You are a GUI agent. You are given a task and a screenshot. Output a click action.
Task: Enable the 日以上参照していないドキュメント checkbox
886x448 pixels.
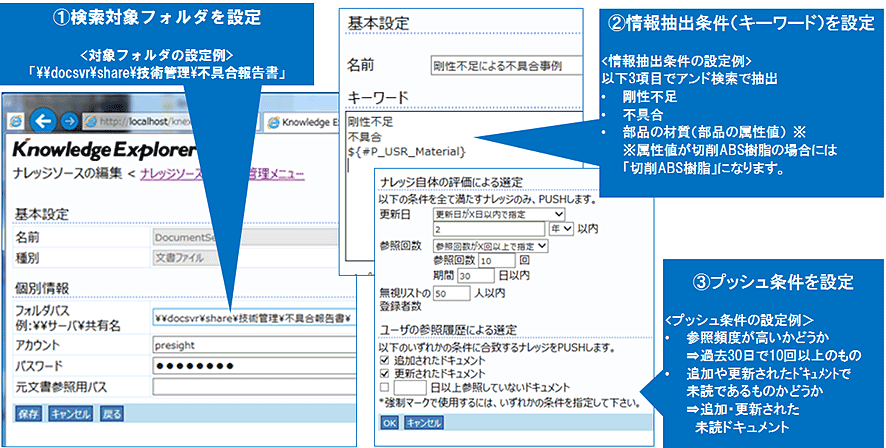[x=385, y=388]
